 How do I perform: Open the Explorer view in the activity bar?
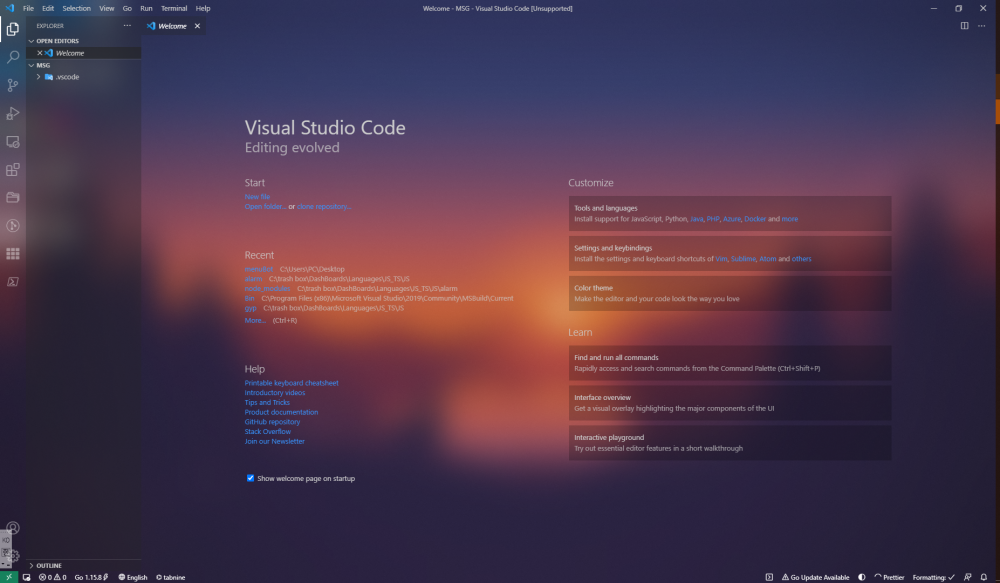pos(13,29)
